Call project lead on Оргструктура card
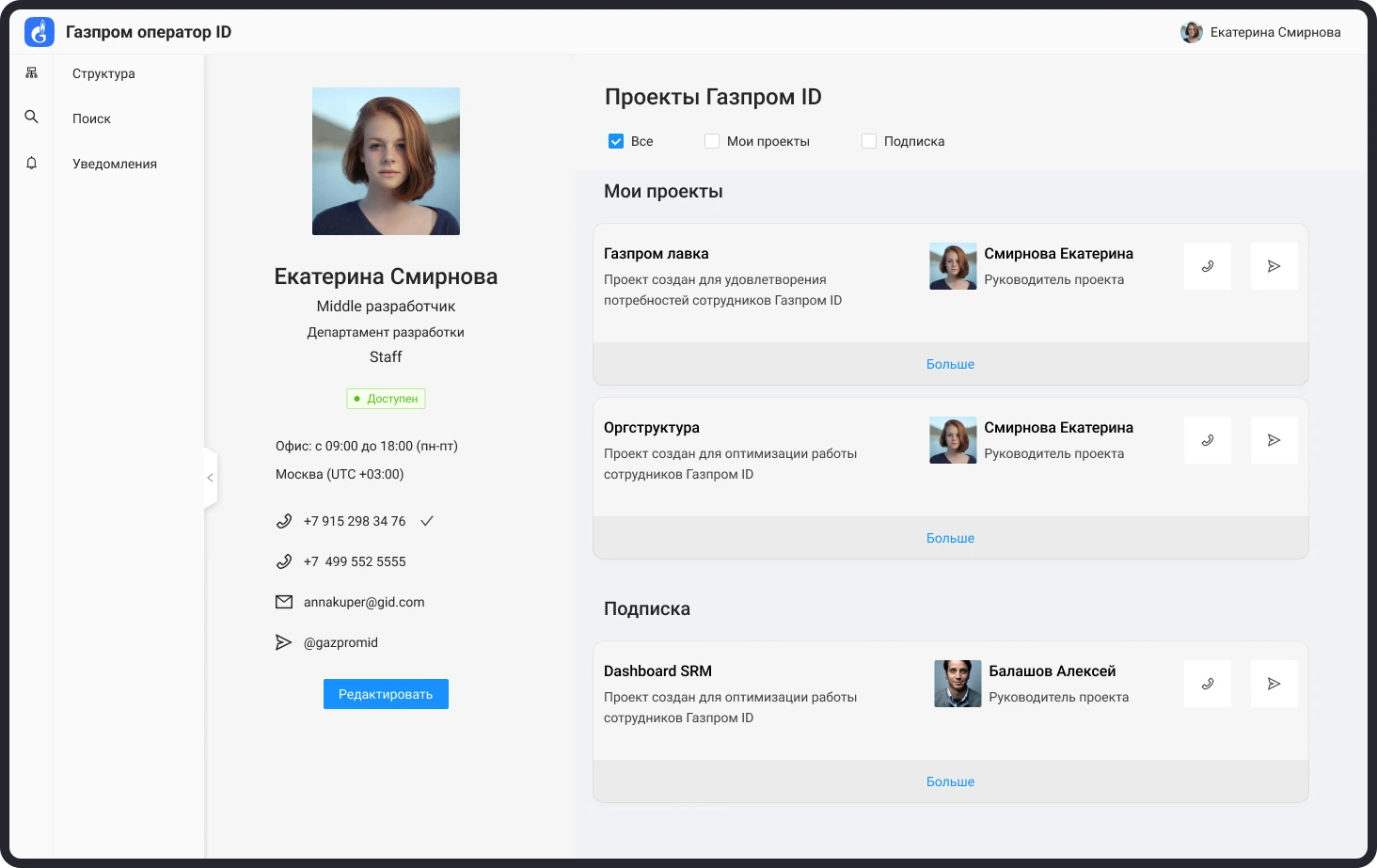The height and width of the screenshot is (868, 1377). 1208,440
